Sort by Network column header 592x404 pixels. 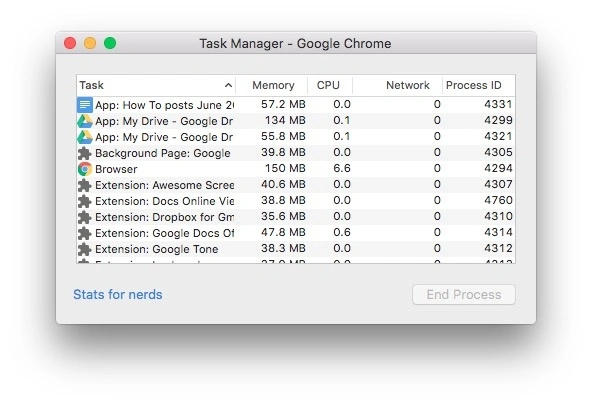(x=408, y=85)
